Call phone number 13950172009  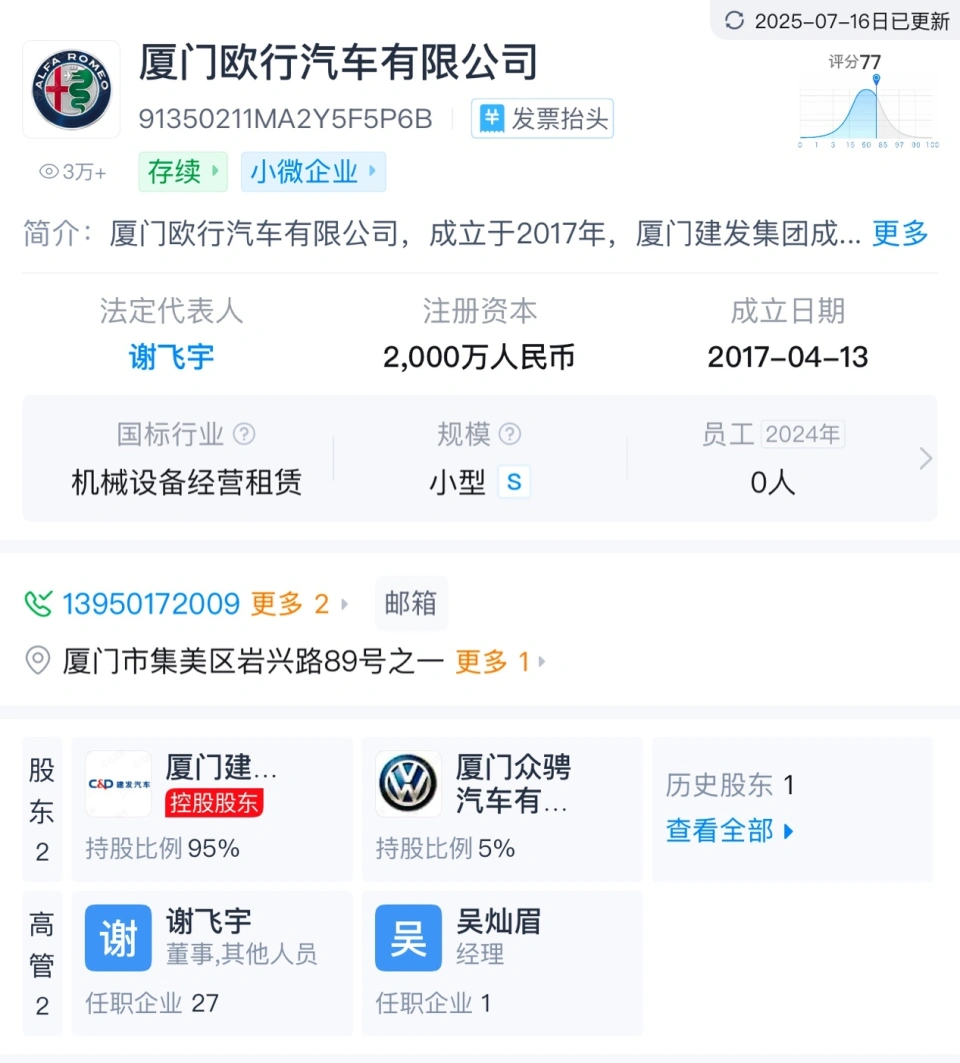(151, 603)
